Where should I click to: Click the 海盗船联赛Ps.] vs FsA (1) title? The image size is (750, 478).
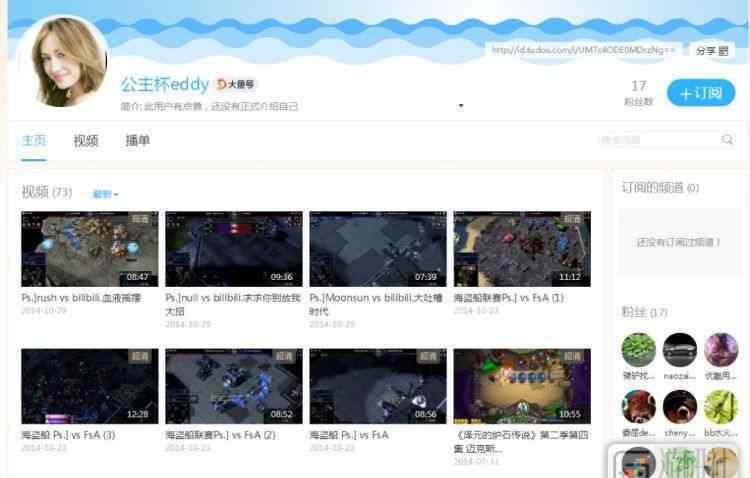[509, 298]
